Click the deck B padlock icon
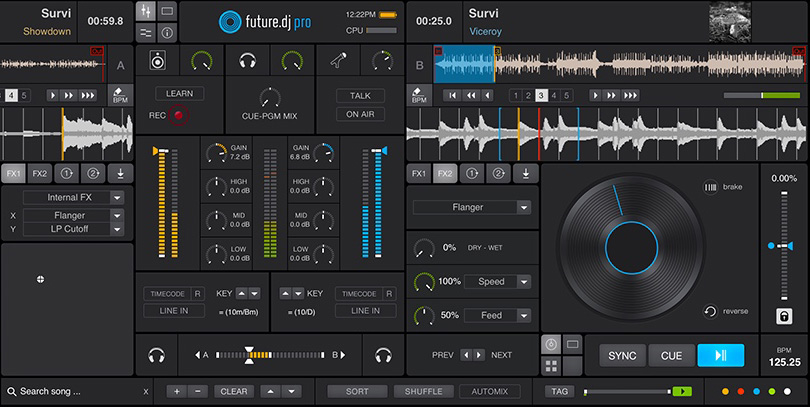This screenshot has width=810, height=407. [x=784, y=316]
